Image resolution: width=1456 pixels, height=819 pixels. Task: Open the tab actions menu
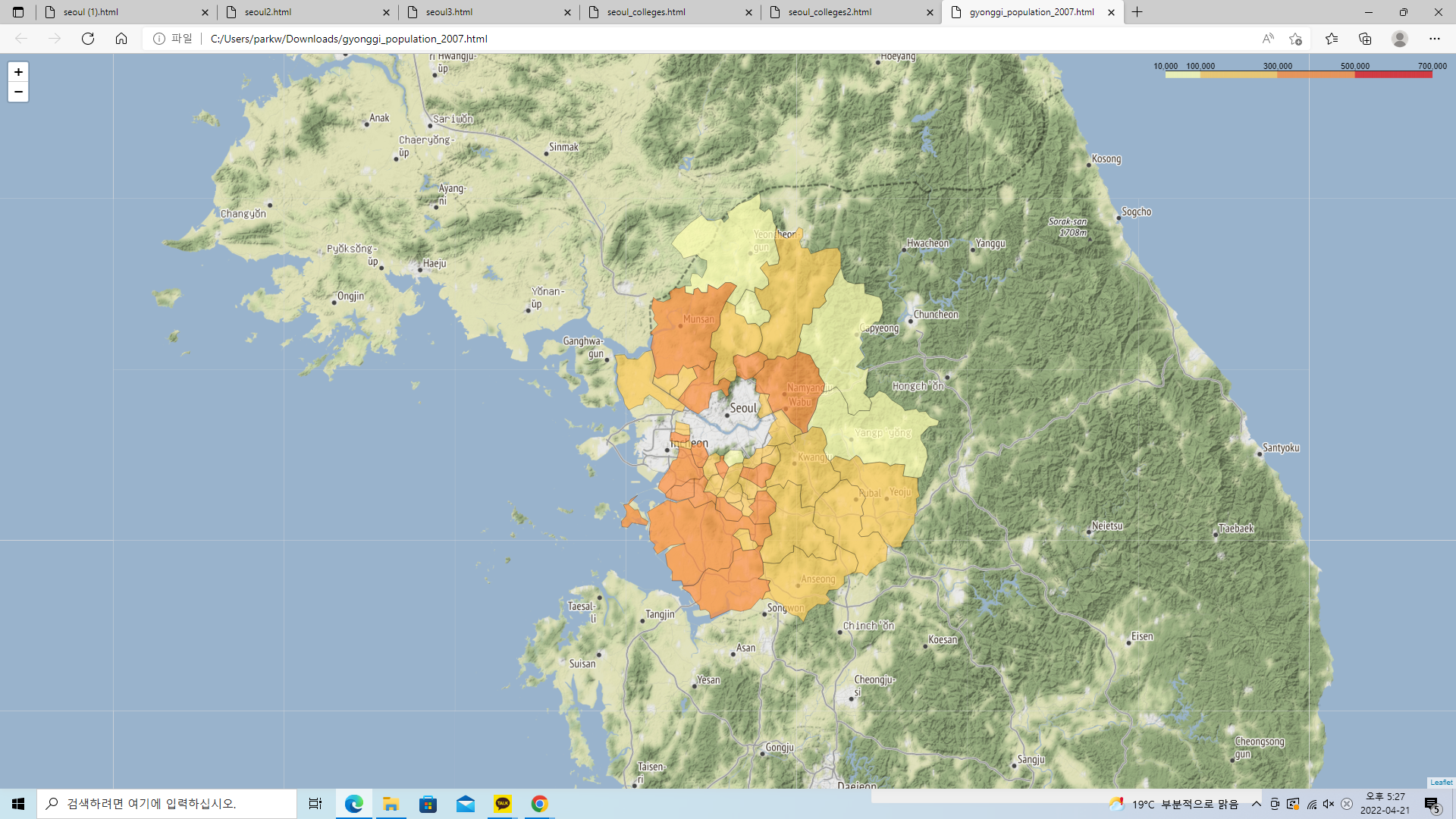pos(18,12)
